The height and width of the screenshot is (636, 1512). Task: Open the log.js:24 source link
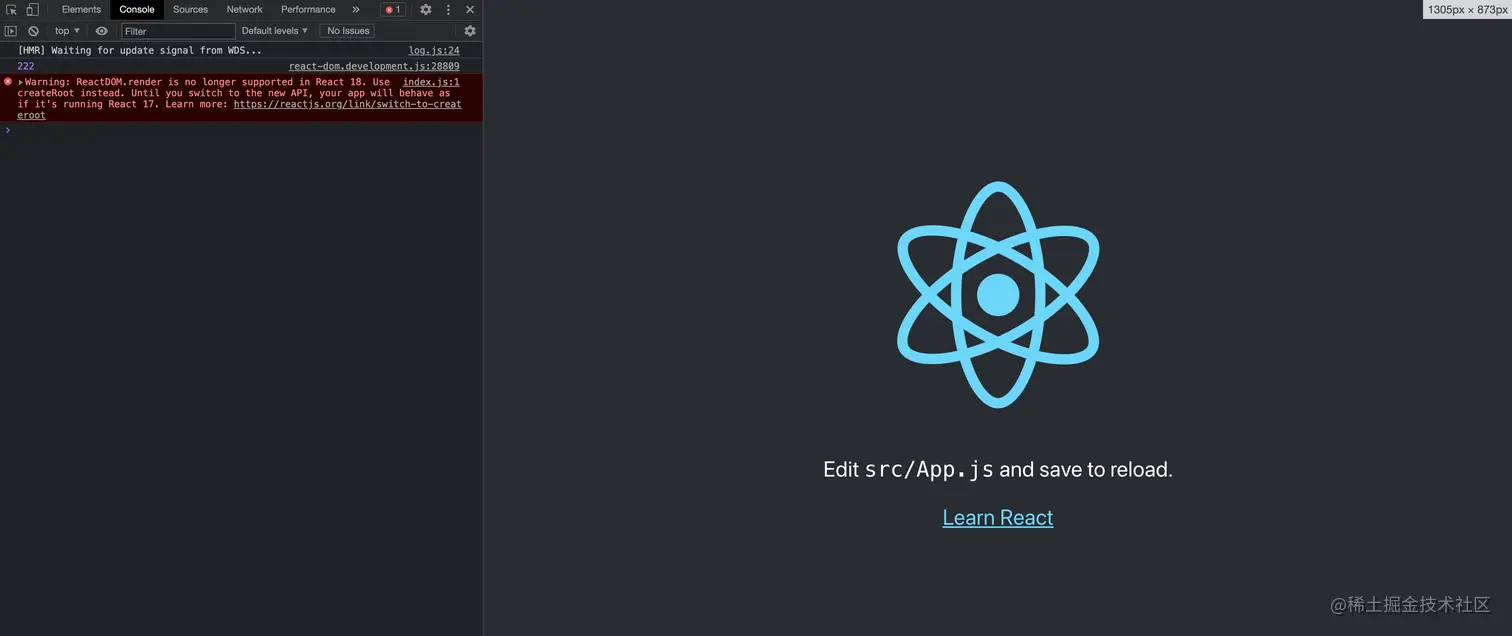(x=434, y=50)
